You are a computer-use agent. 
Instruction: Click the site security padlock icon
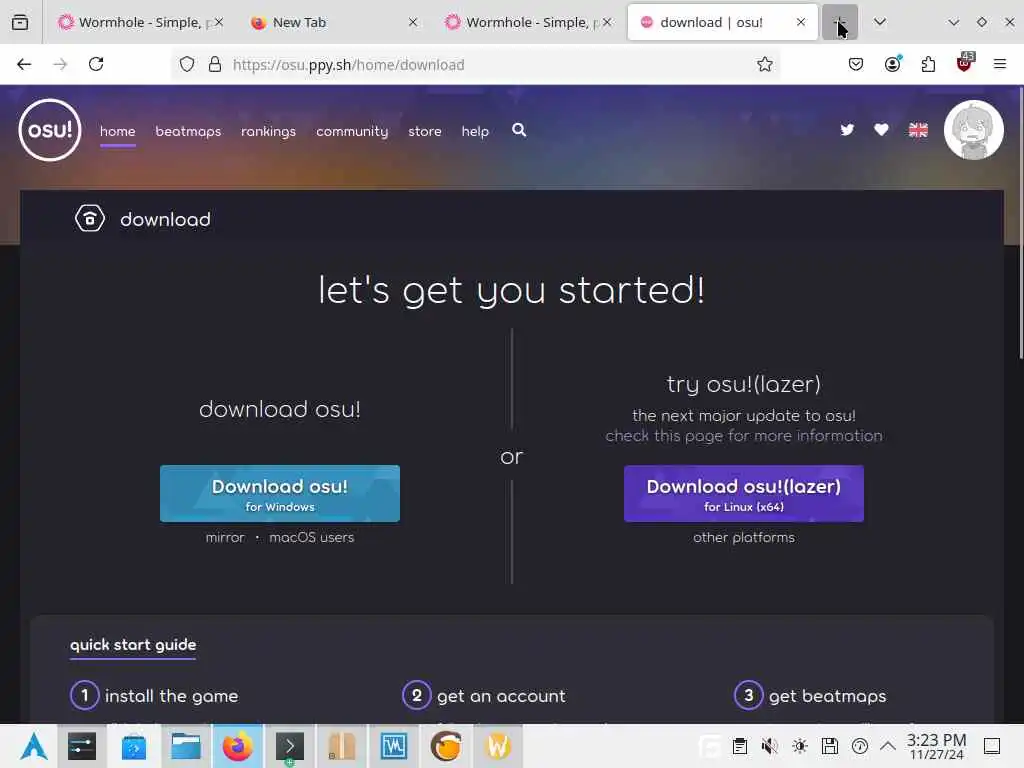[x=215, y=64]
